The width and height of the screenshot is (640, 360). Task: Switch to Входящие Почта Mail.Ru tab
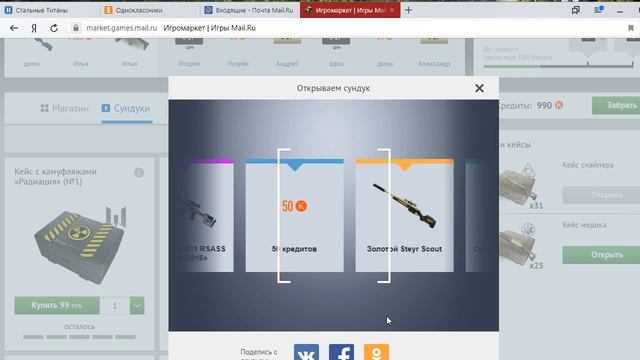249,10
